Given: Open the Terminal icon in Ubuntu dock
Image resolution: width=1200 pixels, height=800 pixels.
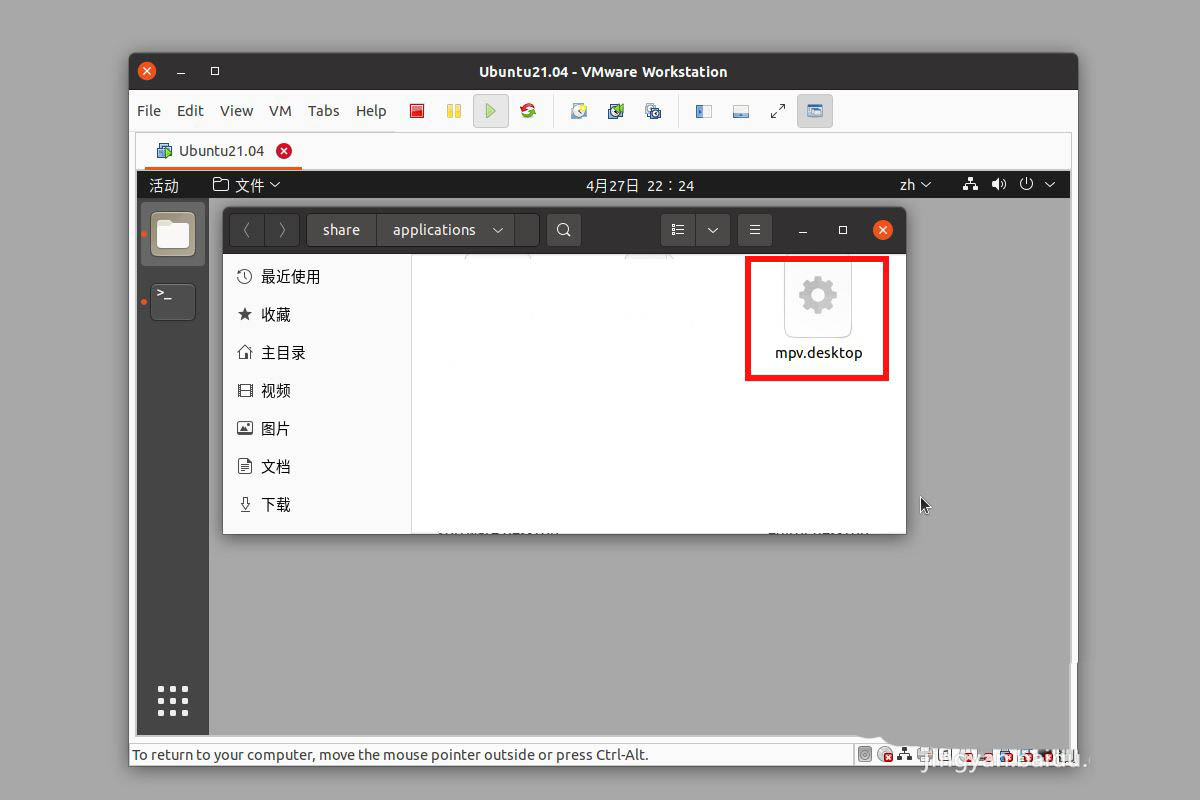Looking at the screenshot, I should click(172, 301).
